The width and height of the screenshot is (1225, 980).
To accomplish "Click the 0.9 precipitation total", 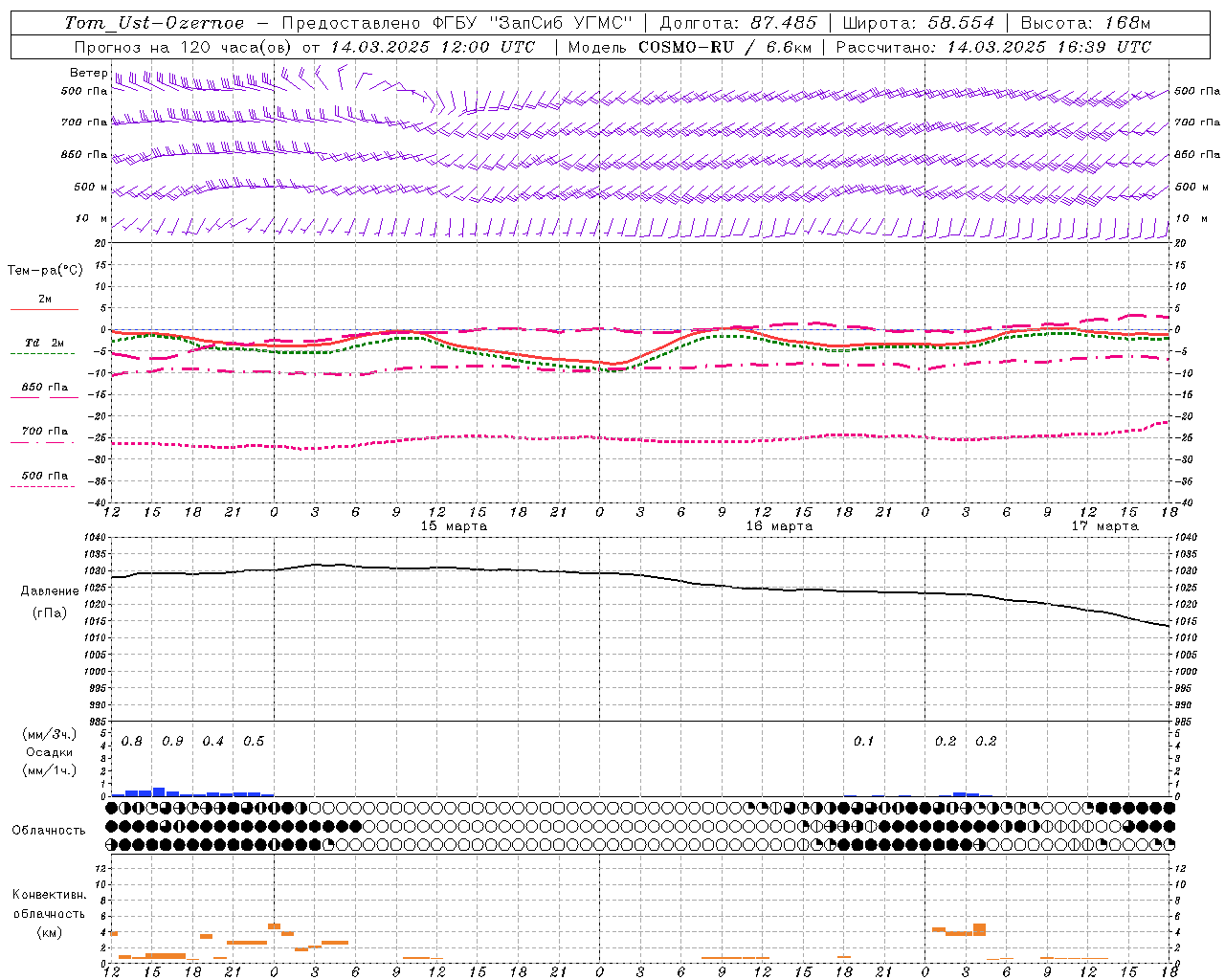I will click(172, 742).
